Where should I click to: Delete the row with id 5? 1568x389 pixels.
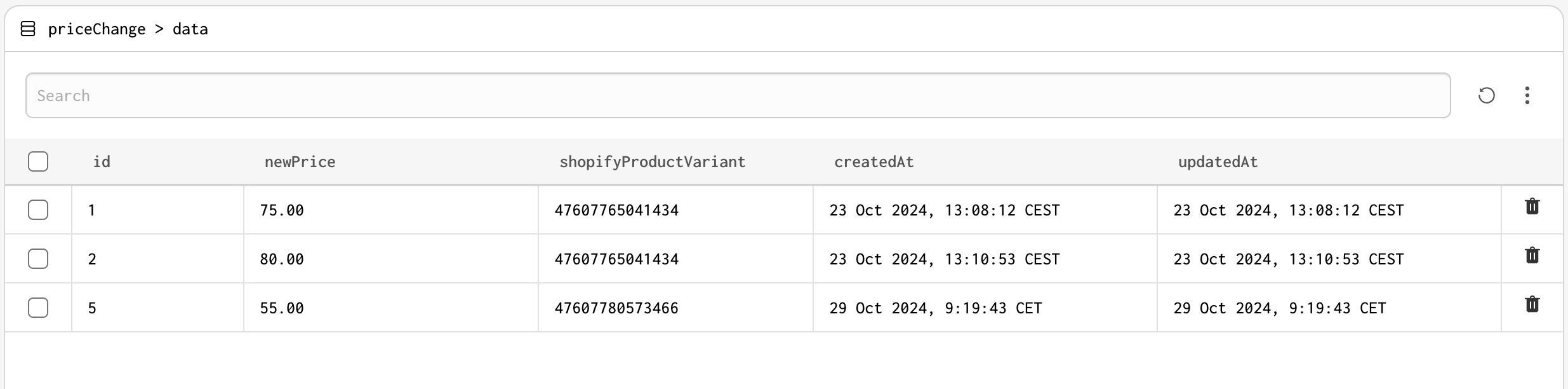(x=1532, y=304)
